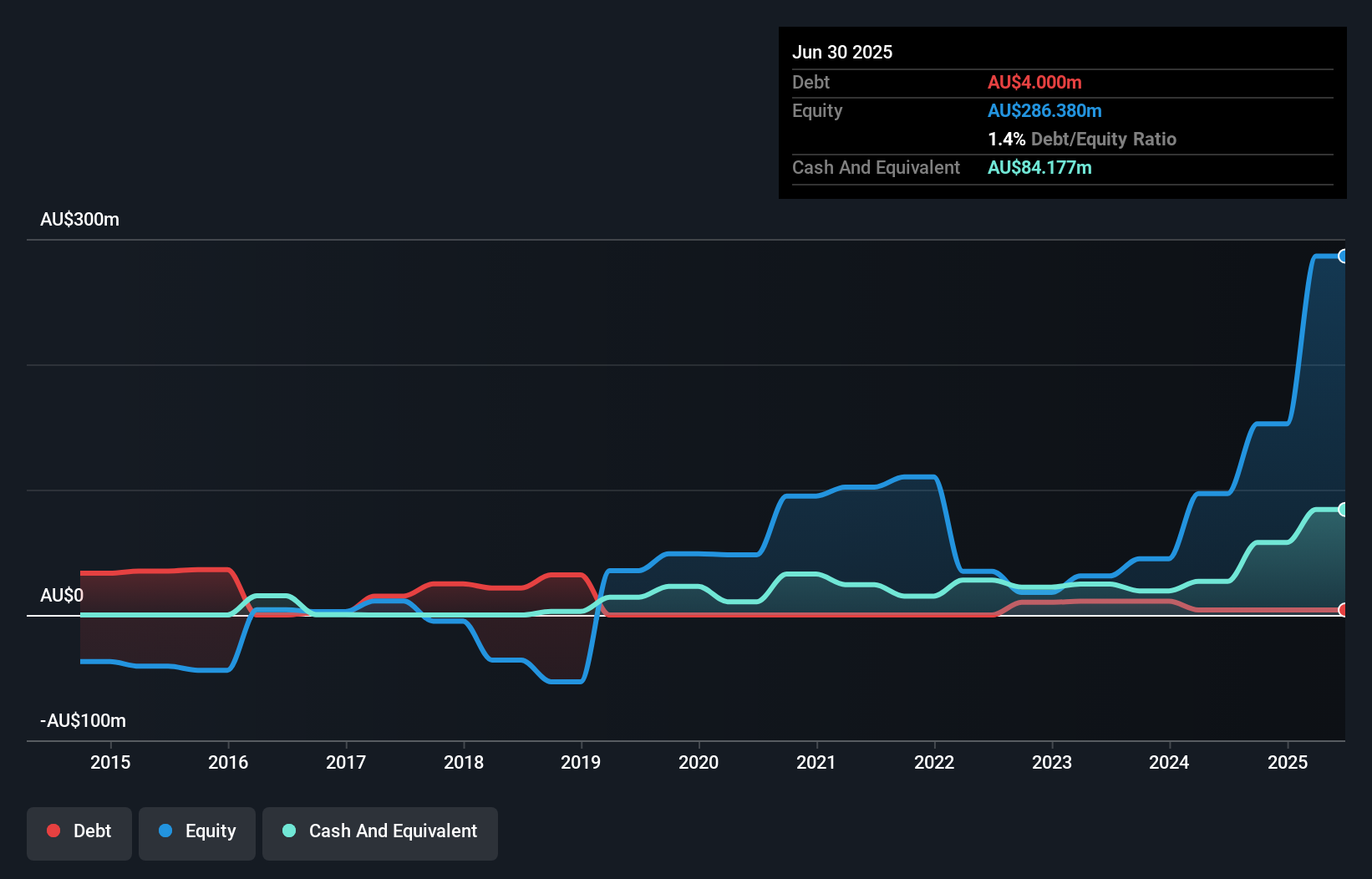Click the 1.4% Debt/Equity Ratio text
Screen dimensions: 1372x879
1081,140
